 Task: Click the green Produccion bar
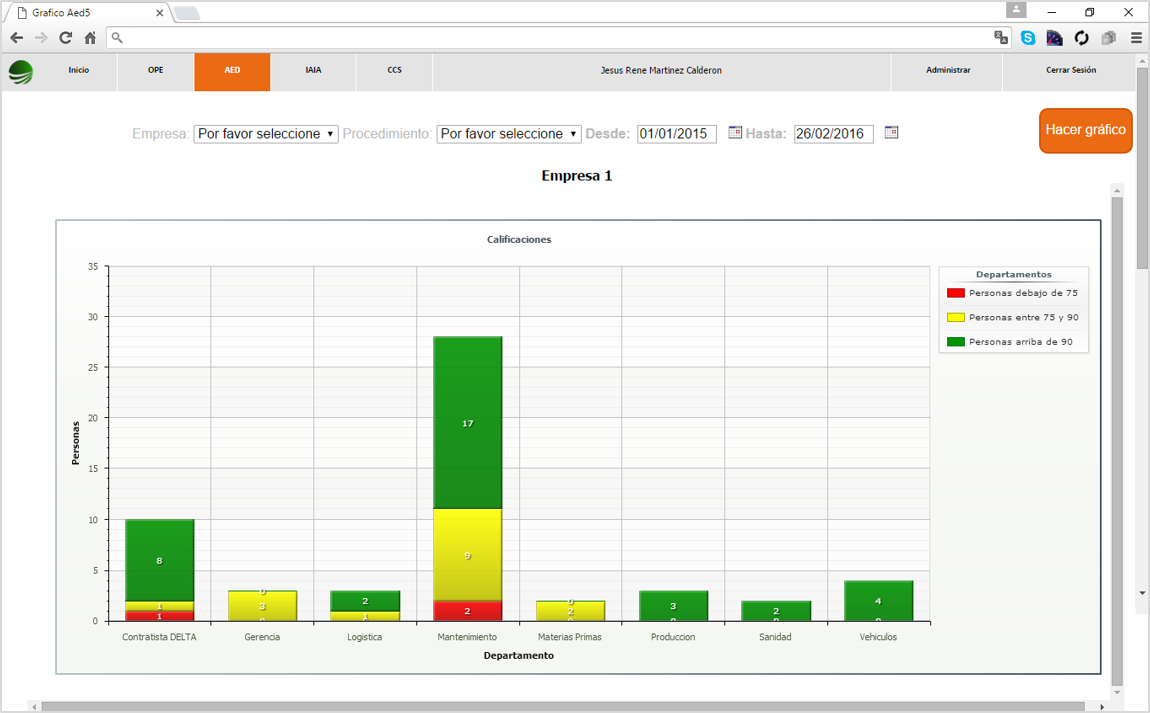673,606
